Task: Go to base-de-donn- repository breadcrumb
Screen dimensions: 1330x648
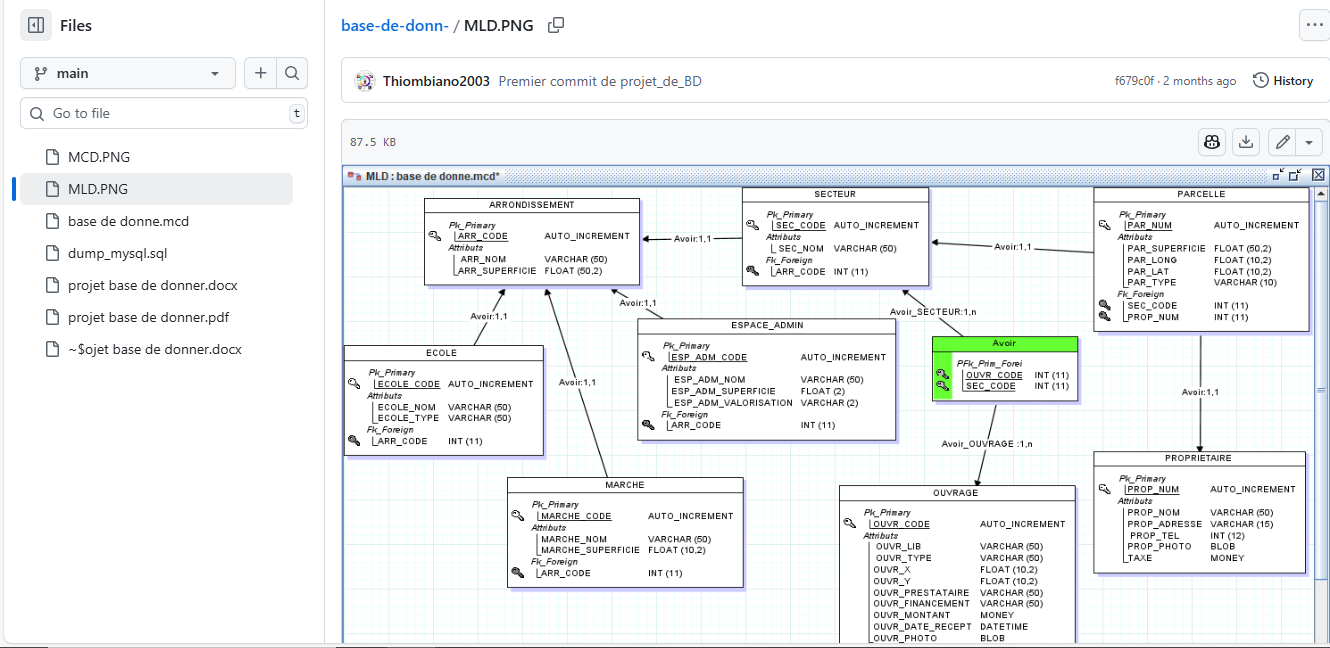Action: (395, 25)
